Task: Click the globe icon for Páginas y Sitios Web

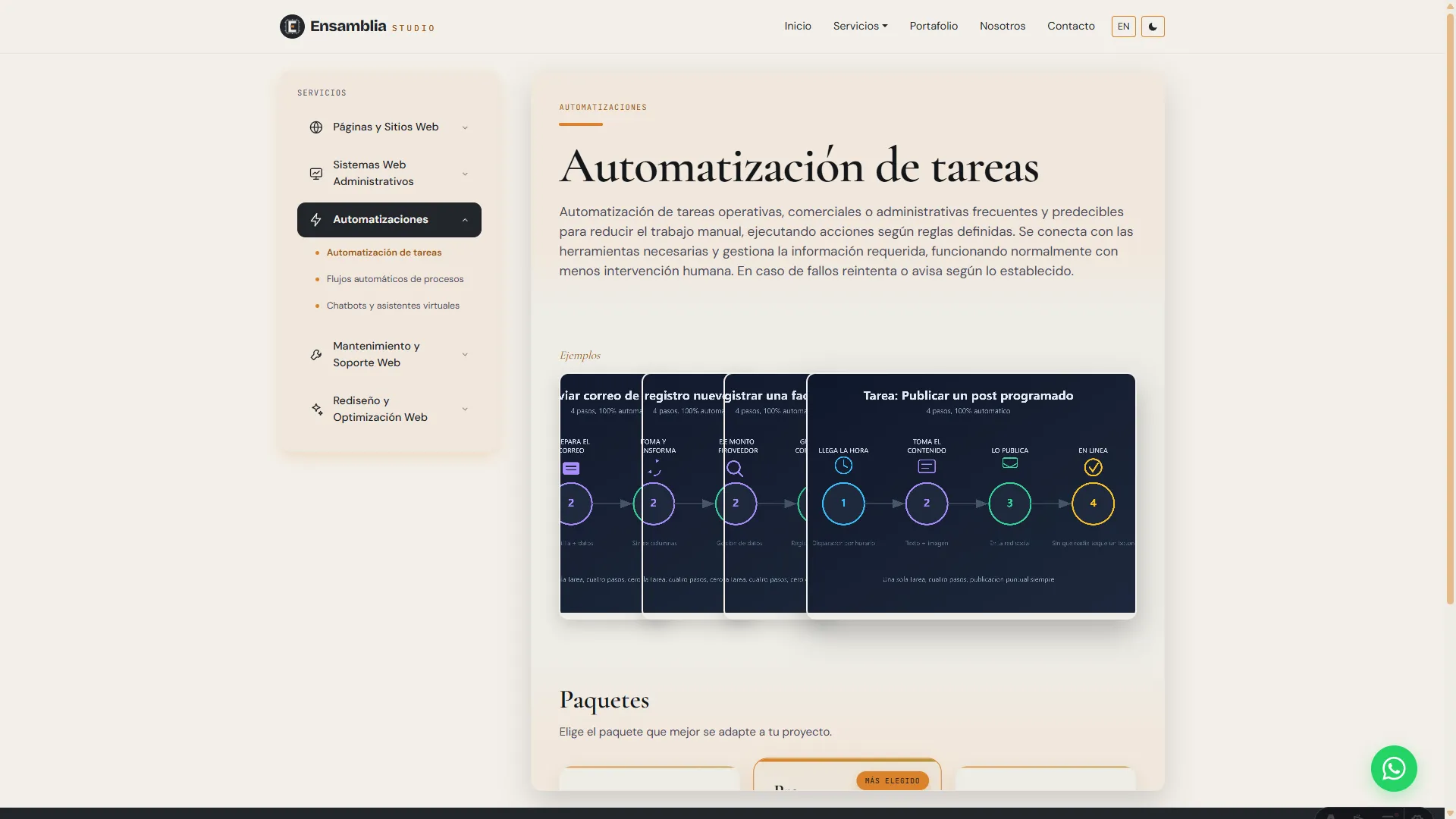Action: (x=316, y=127)
